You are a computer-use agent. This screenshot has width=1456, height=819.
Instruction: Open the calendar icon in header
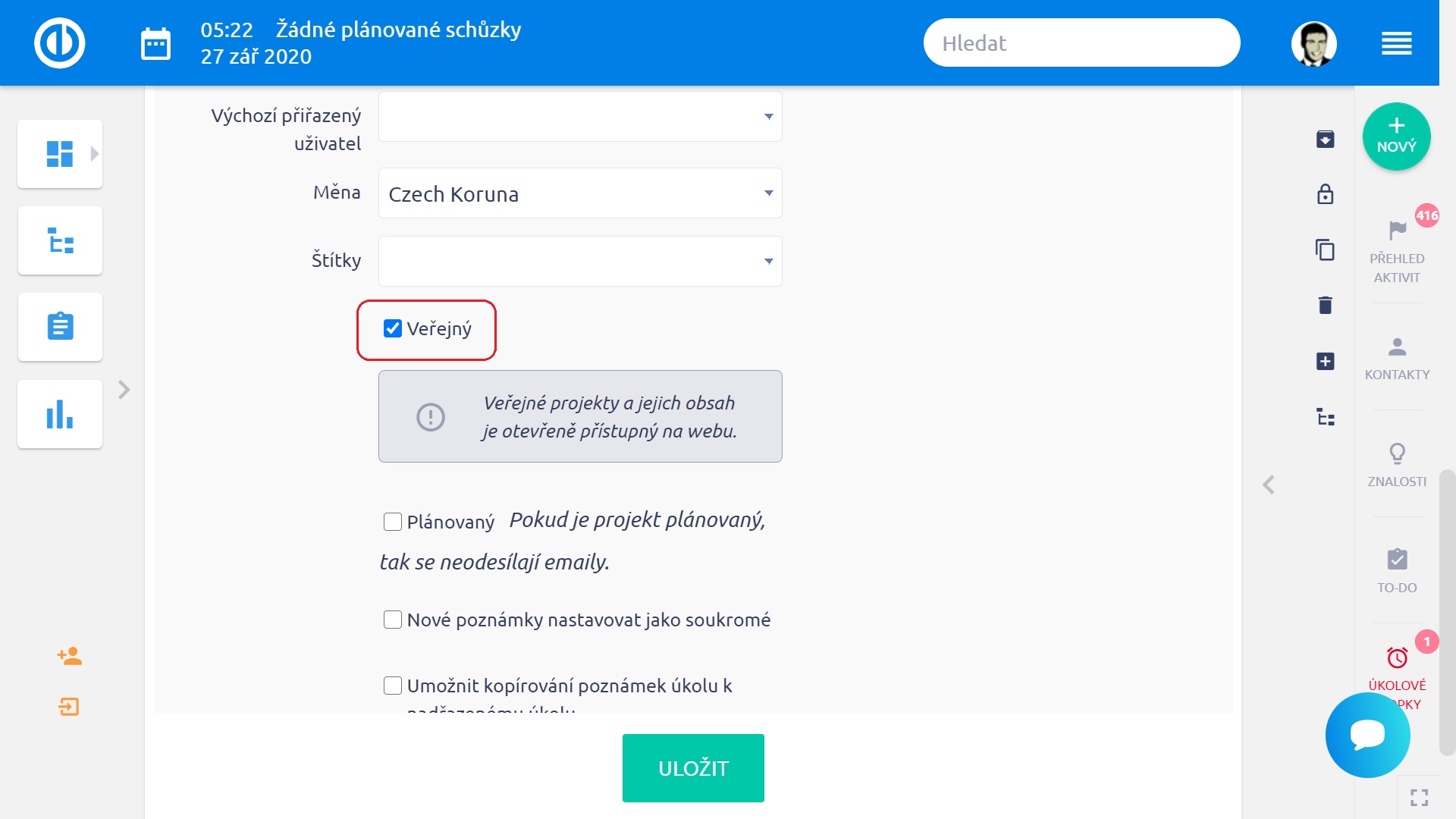(155, 44)
